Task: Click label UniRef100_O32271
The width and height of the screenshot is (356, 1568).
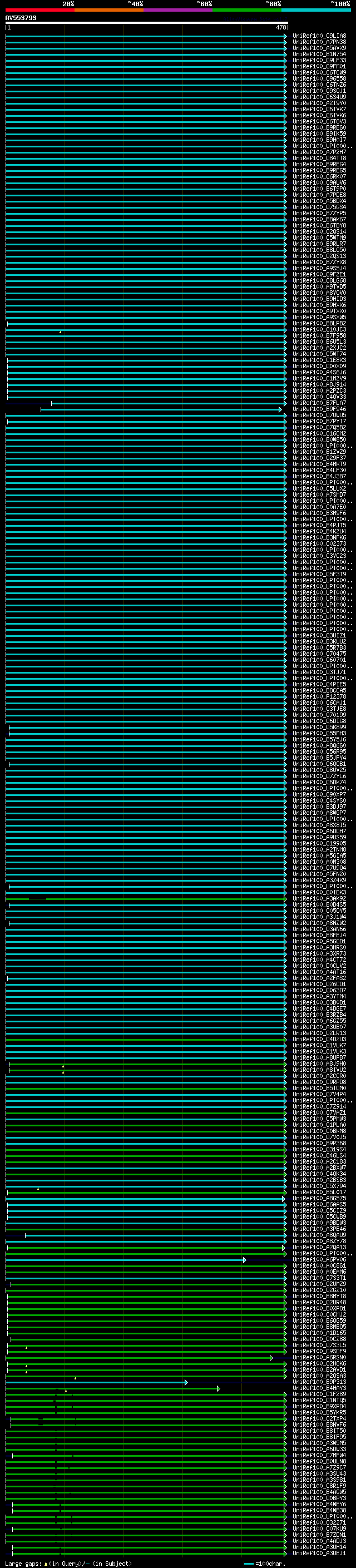Action: coord(319,1522)
